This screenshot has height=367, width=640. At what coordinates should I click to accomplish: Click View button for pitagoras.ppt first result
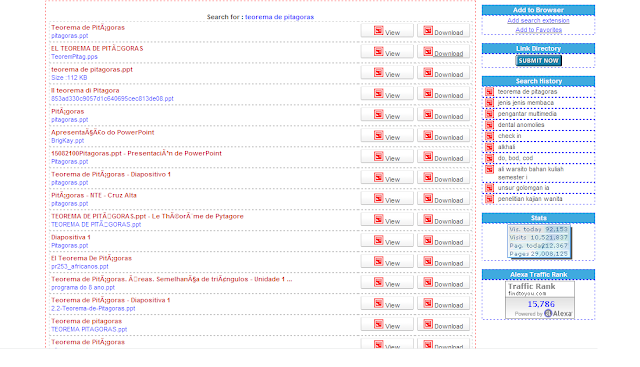[387, 31]
